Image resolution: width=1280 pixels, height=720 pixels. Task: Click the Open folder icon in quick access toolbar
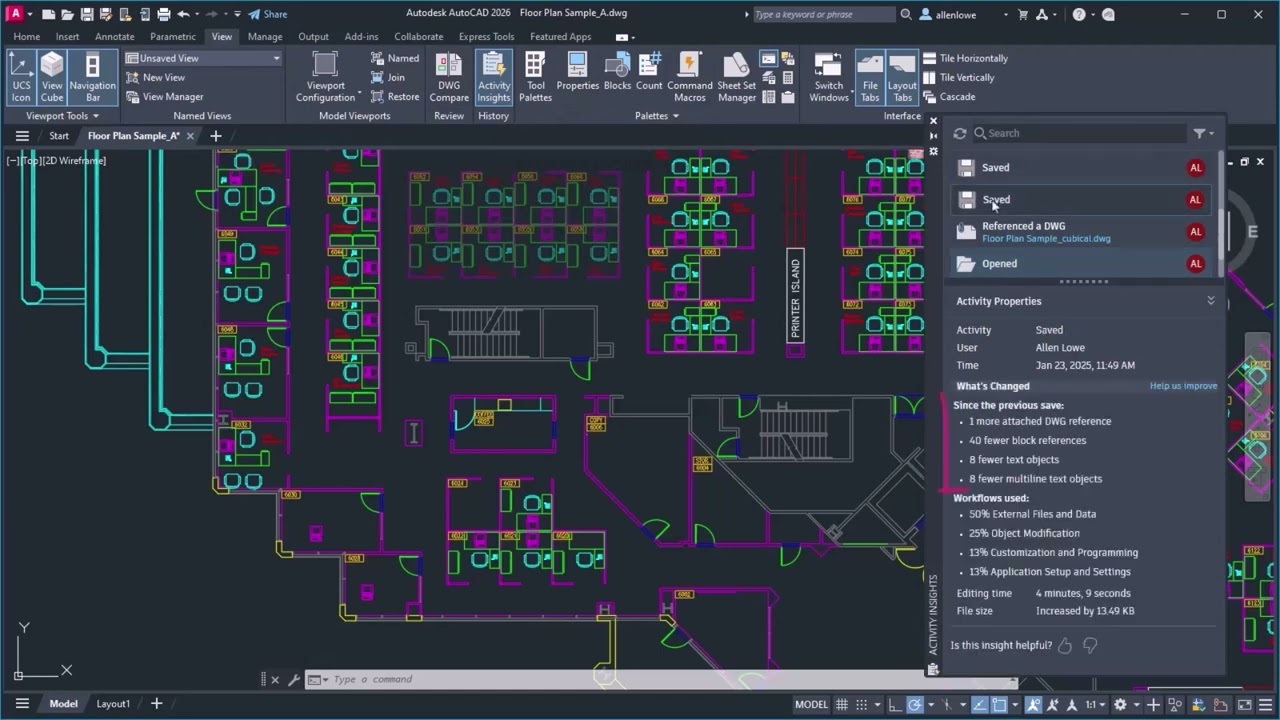[67, 14]
